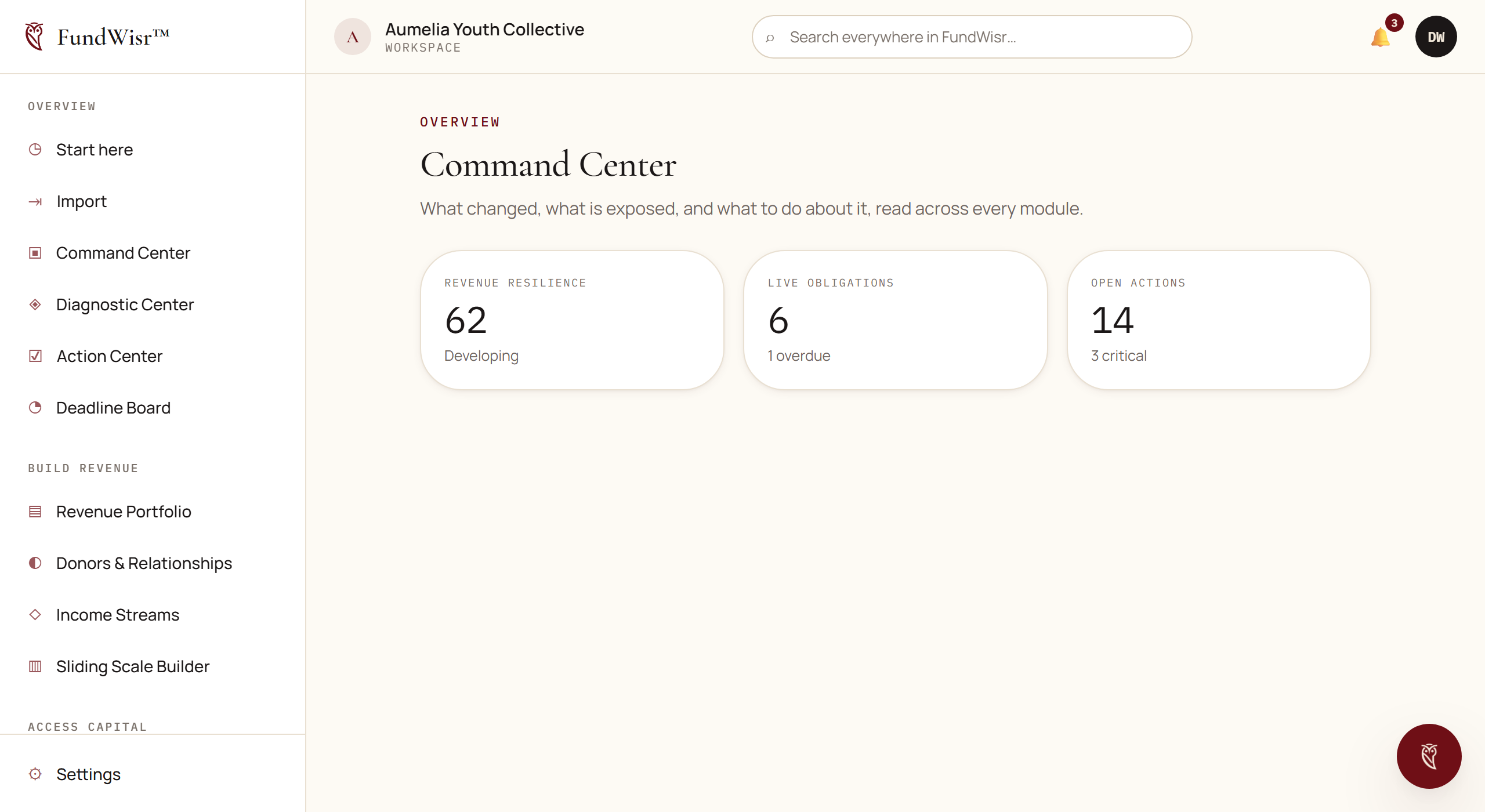This screenshot has width=1485, height=812.
Task: Click the FundWisr brand name
Action: tap(114, 37)
